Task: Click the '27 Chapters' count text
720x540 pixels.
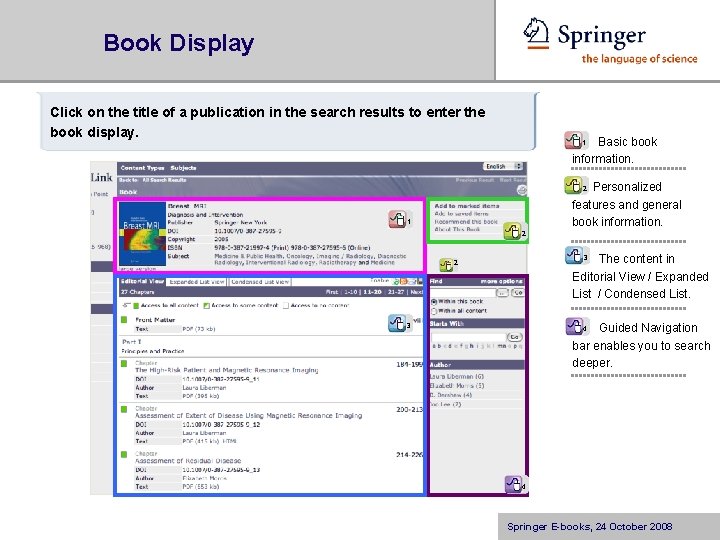Action: [138, 292]
